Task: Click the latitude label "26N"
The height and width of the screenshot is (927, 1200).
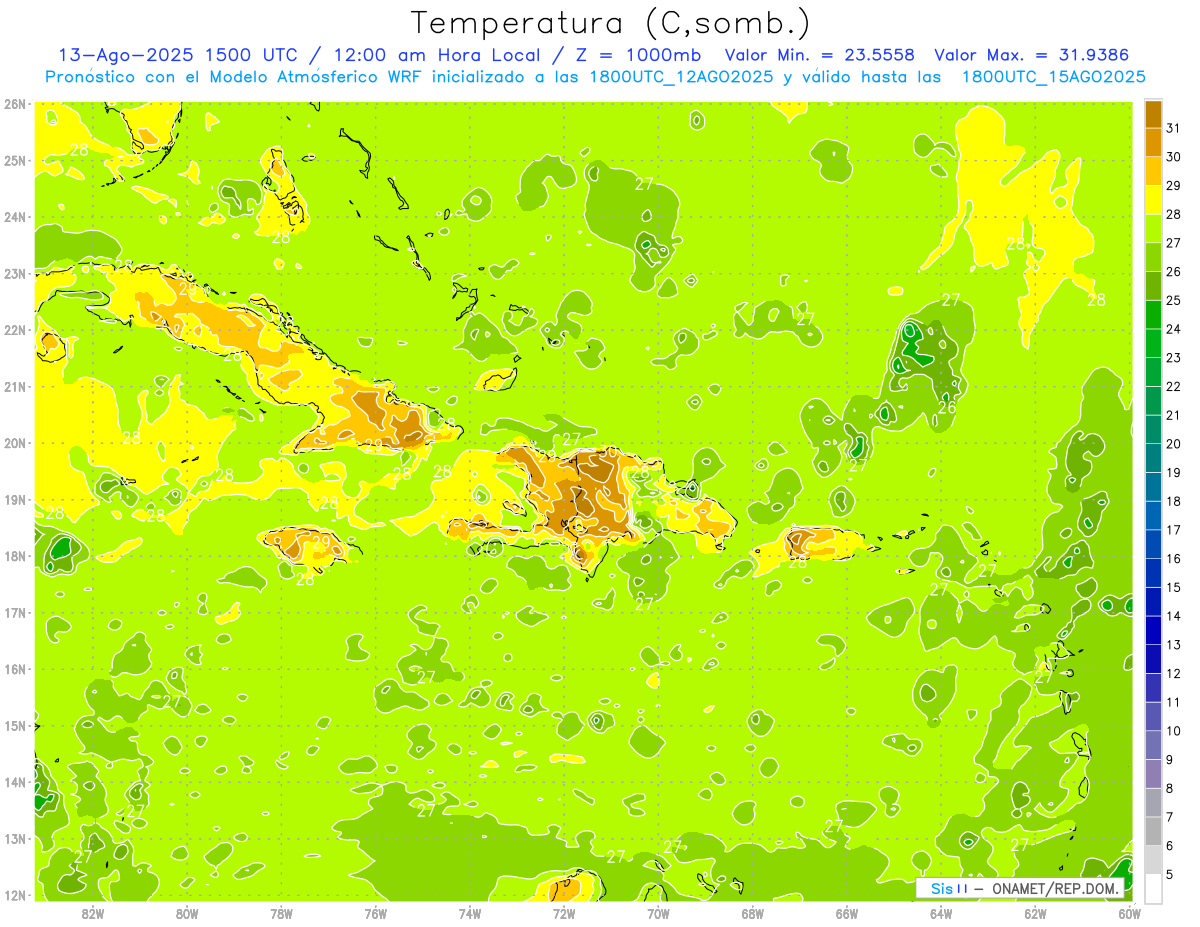Action: 15,104
